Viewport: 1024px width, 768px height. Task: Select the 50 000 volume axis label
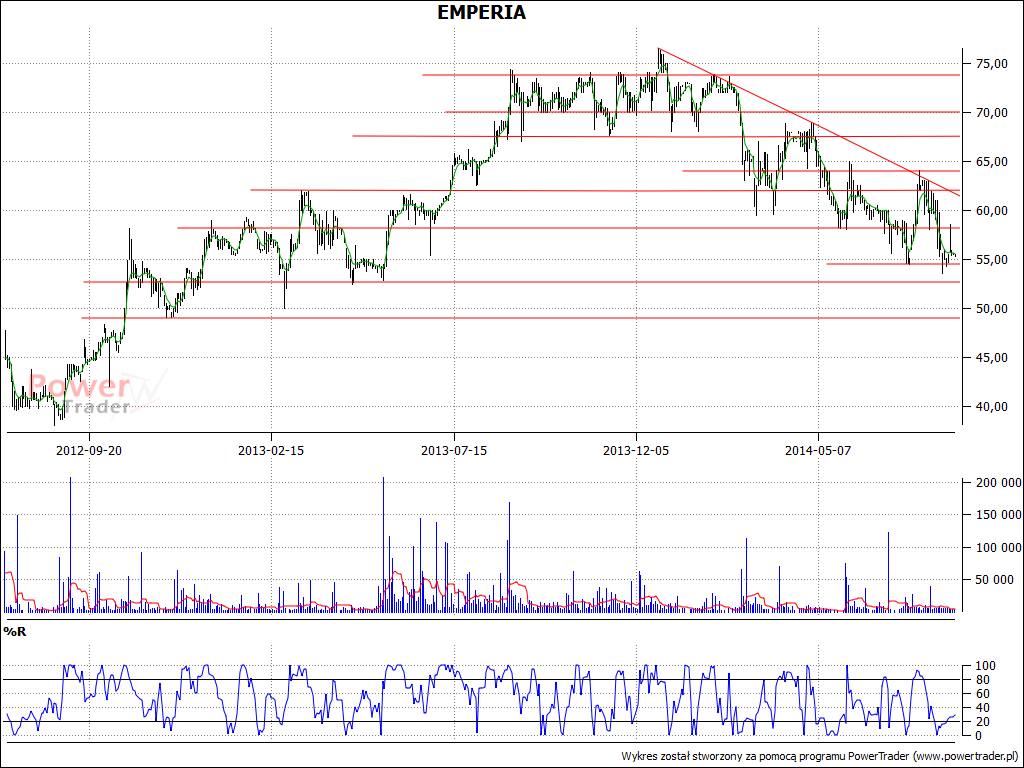pyautogui.click(x=995, y=580)
